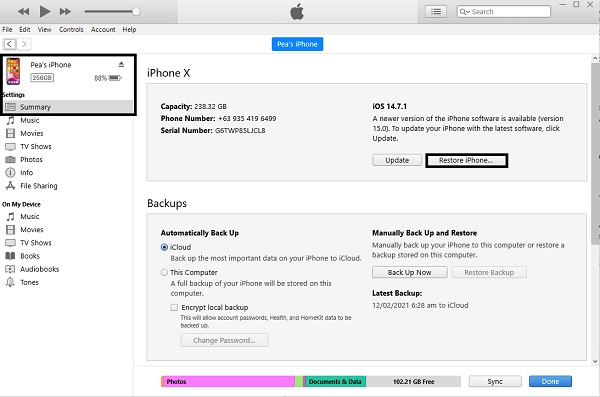Open TV Shows under Settings
The width and height of the screenshot is (600, 397).
pyautogui.click(x=36, y=146)
